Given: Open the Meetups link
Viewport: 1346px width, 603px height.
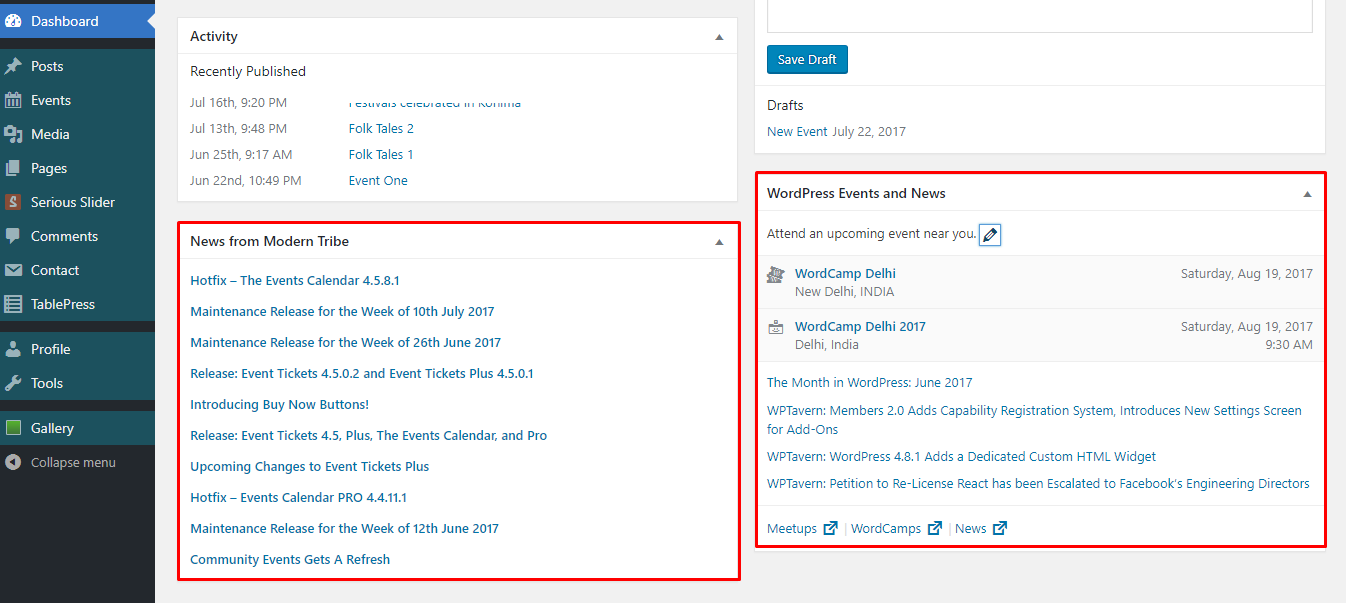Looking at the screenshot, I should tap(792, 528).
